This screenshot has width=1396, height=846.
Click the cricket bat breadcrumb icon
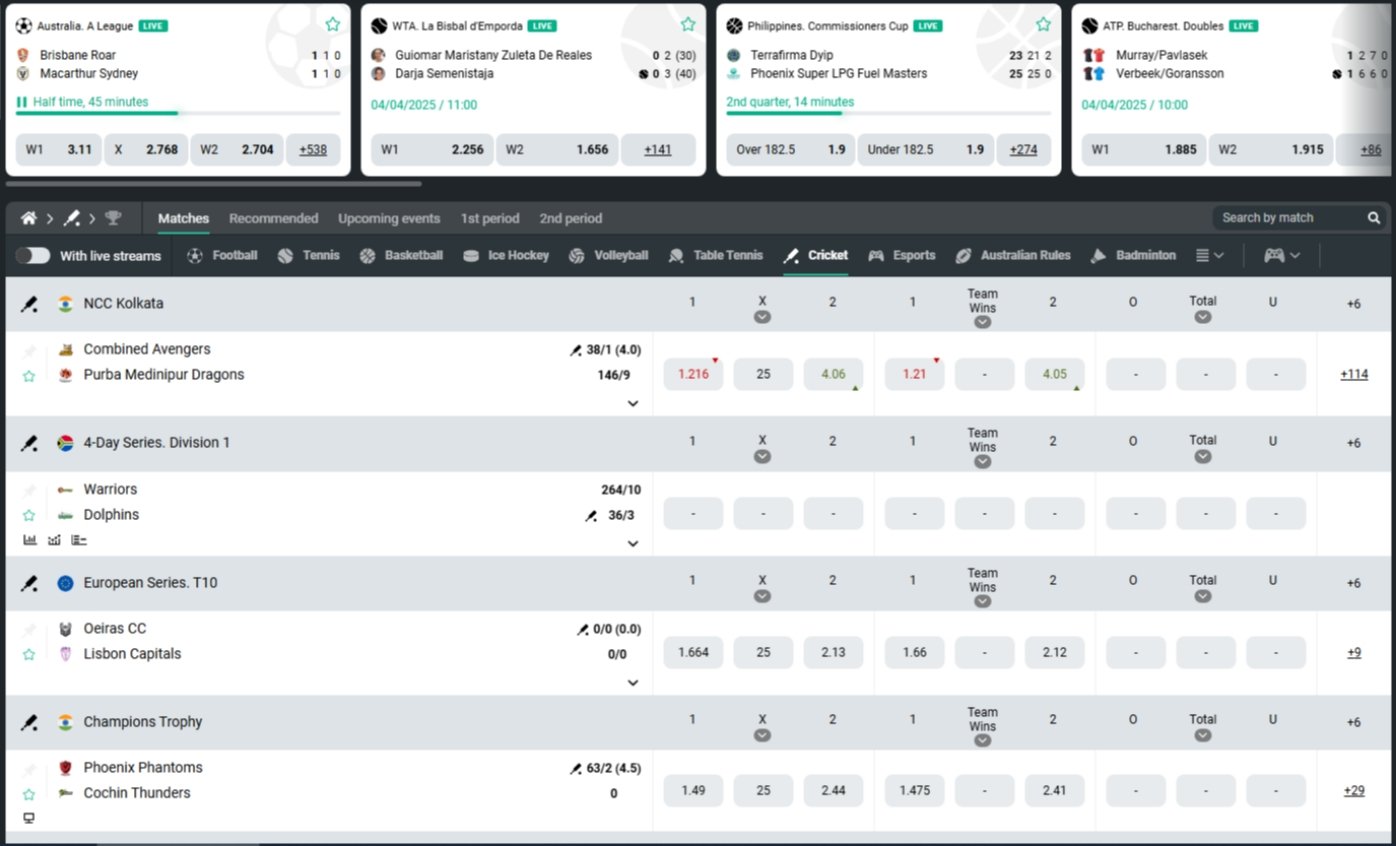[72, 218]
